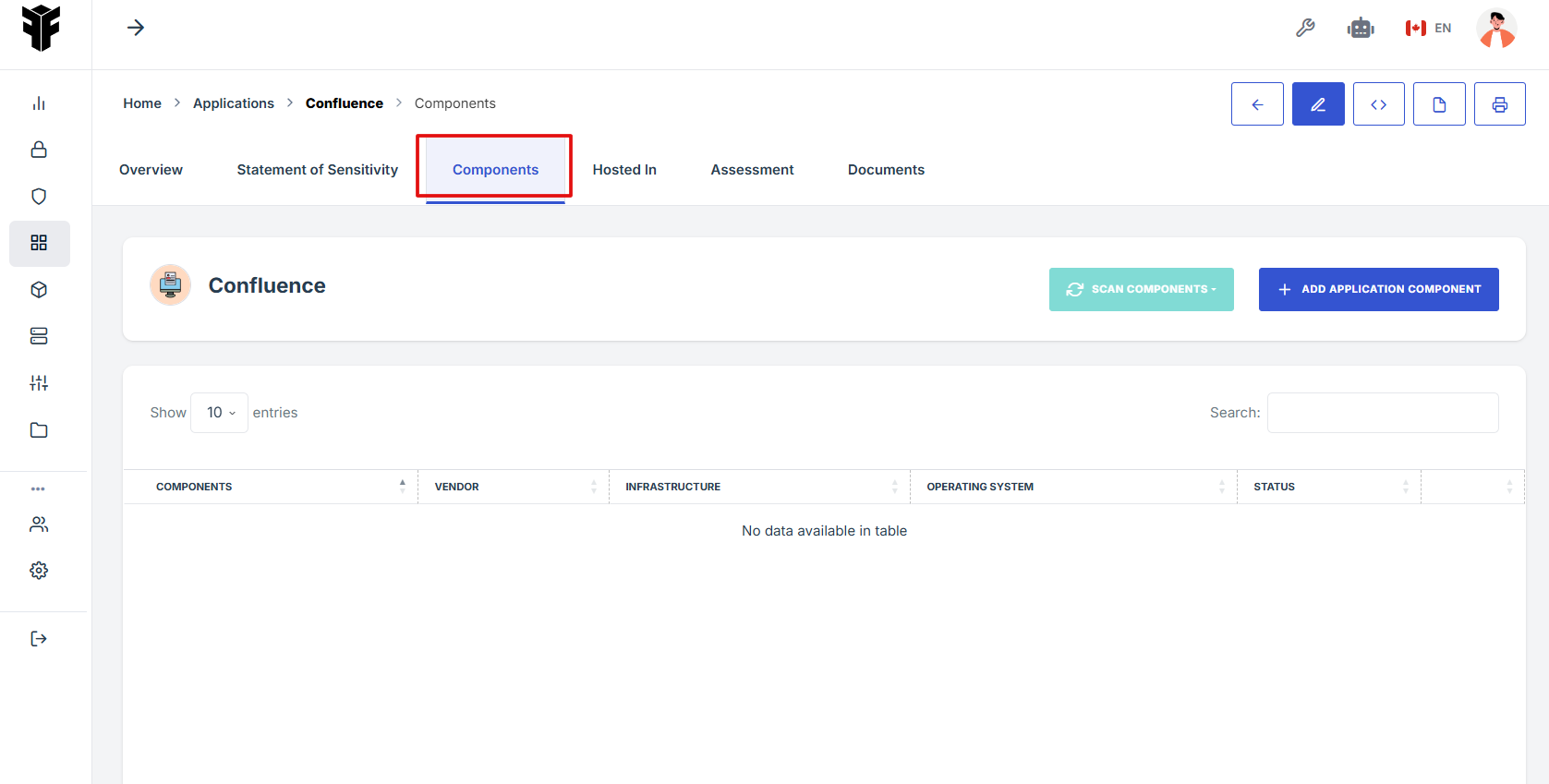
Task: Click Add Application Component button
Action: (1378, 290)
